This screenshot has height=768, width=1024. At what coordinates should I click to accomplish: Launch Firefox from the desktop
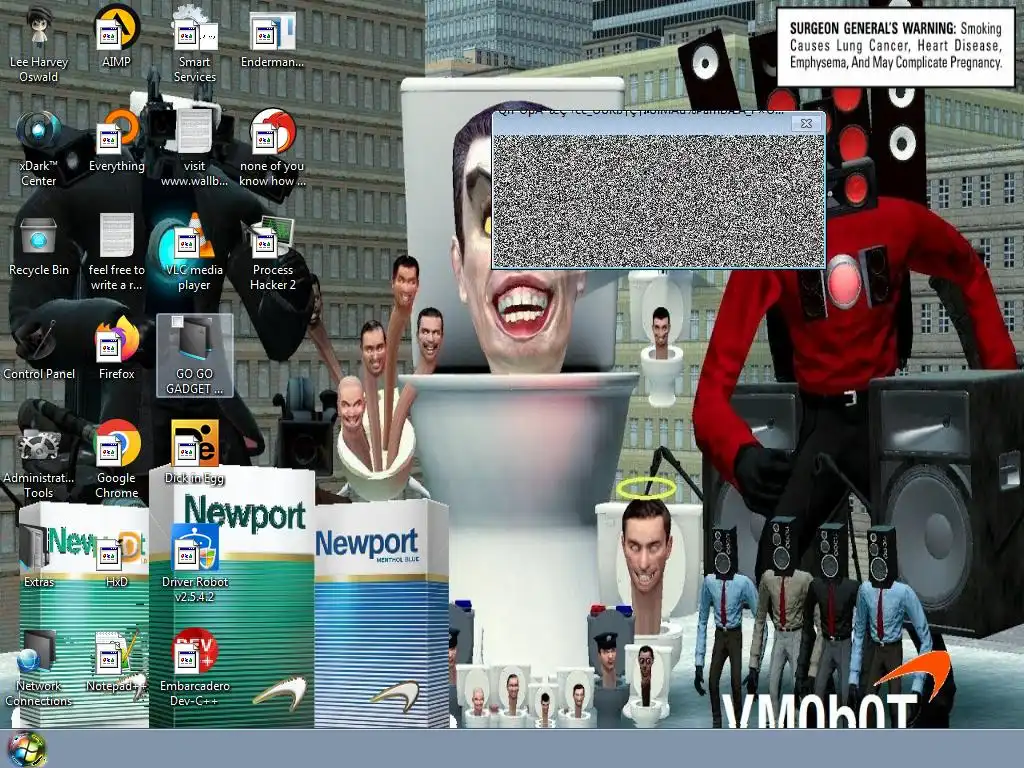pyautogui.click(x=116, y=350)
